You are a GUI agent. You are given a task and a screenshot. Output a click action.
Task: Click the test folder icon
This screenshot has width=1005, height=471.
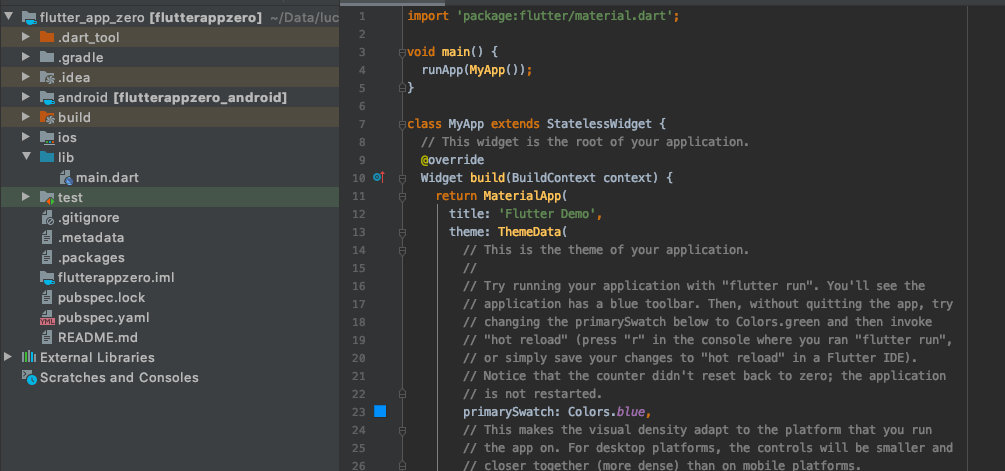[47, 197]
